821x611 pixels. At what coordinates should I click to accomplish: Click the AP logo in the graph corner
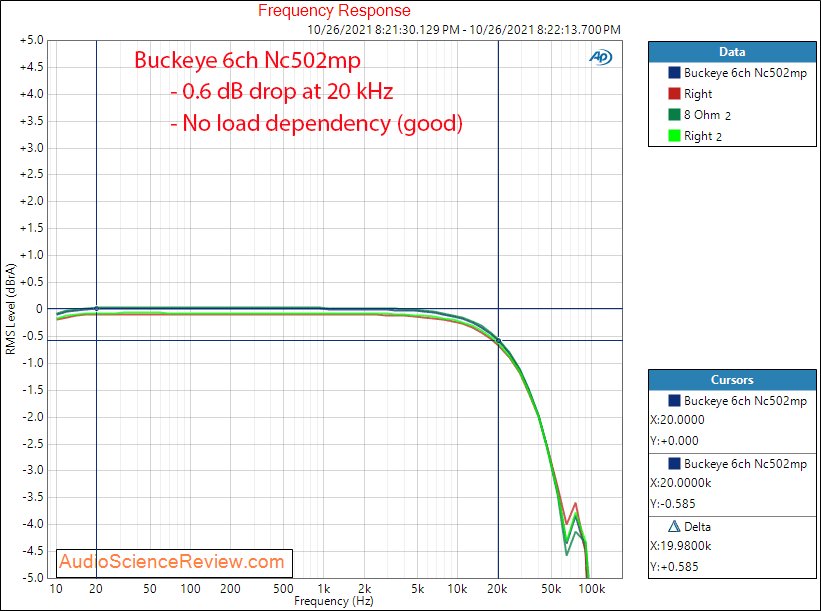(601, 57)
